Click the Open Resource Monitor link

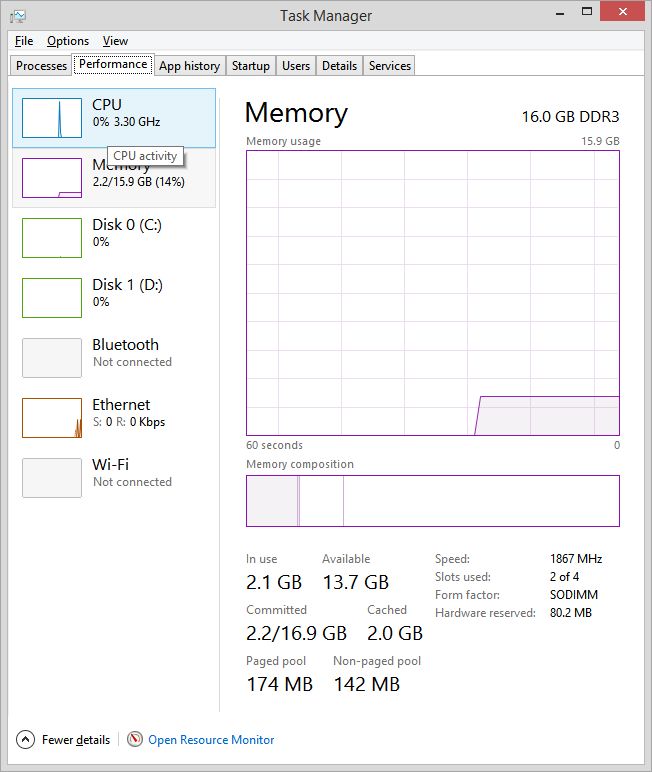point(211,740)
